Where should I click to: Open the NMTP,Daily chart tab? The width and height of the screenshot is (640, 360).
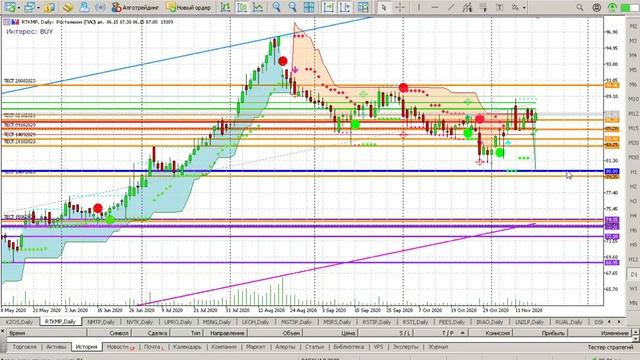[101, 322]
